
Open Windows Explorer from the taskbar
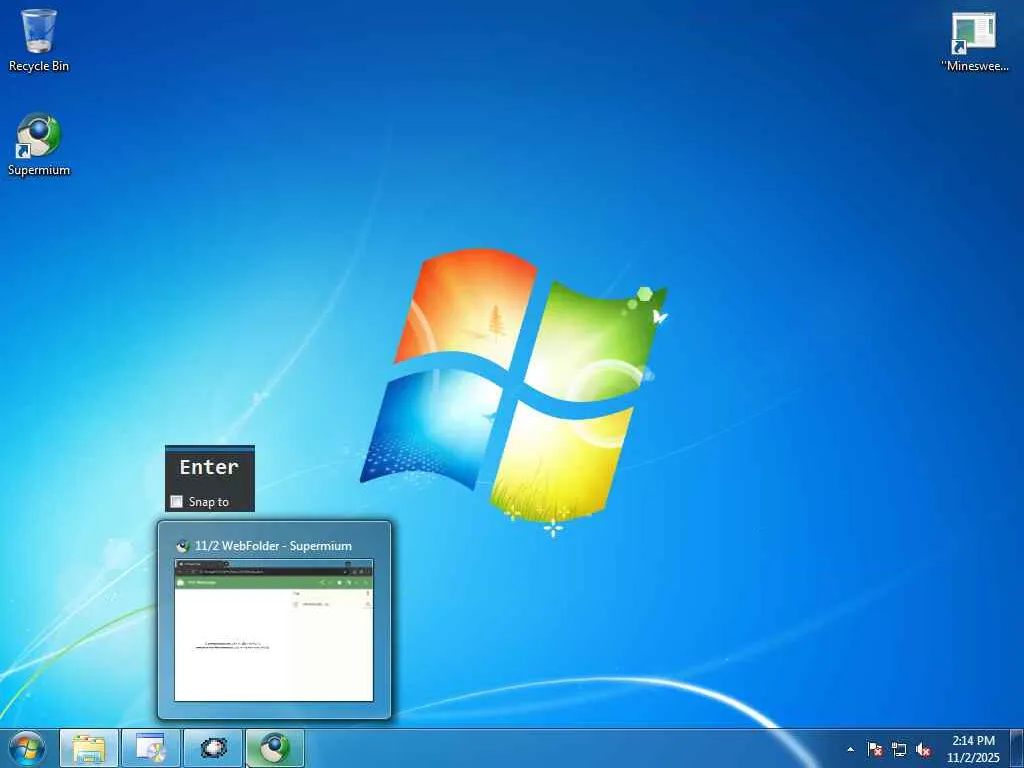click(x=89, y=749)
